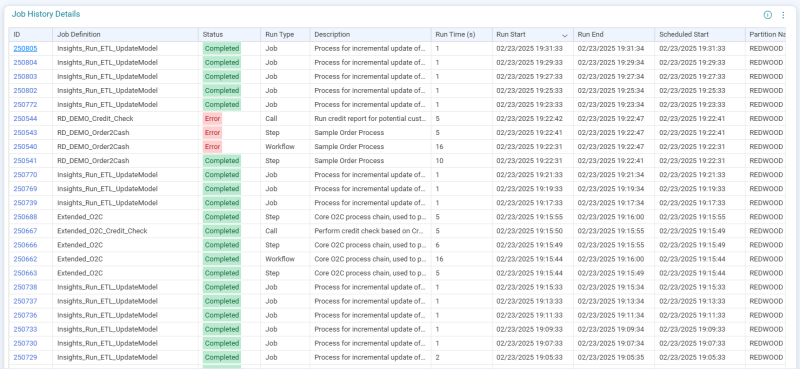Open job ID 250805 link
This screenshot has height=371, width=800.
[x=25, y=48]
